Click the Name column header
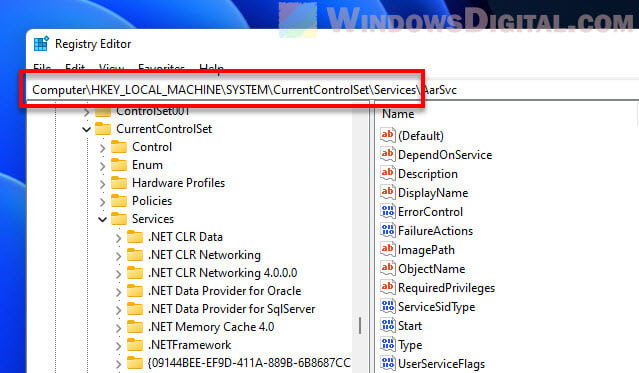 398,114
